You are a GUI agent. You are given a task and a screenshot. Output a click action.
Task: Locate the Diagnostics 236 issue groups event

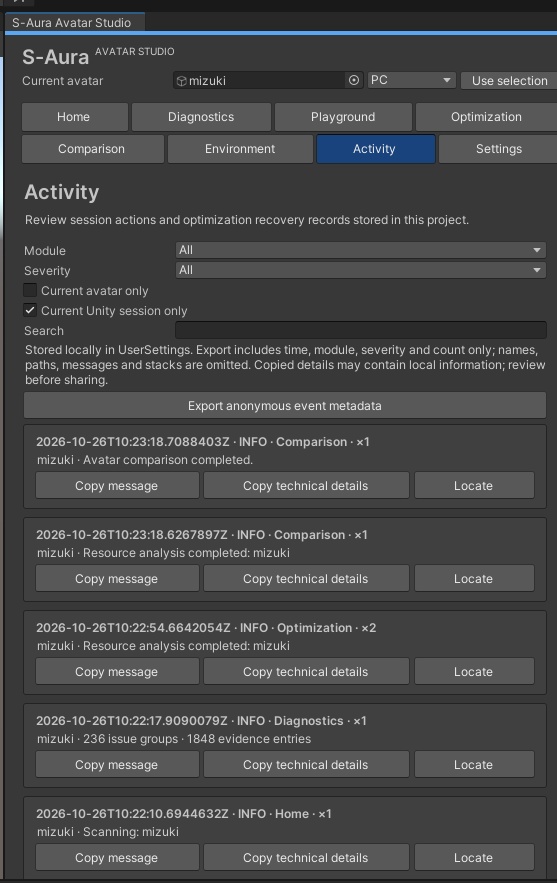tap(474, 764)
